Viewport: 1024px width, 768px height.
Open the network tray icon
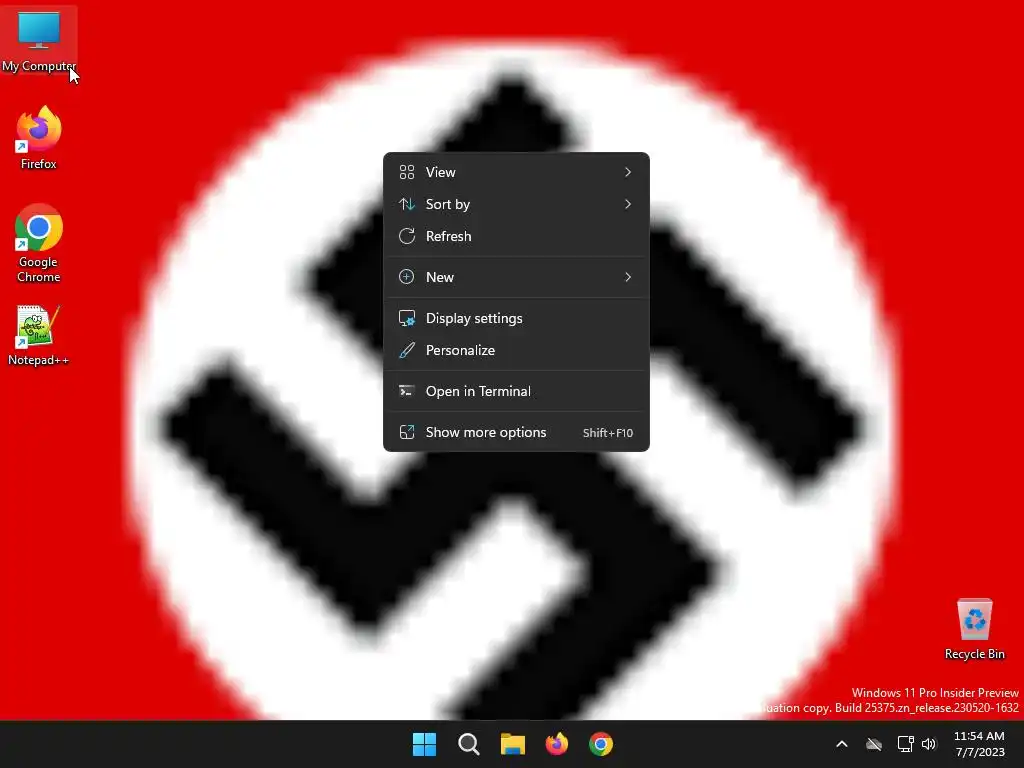(x=905, y=744)
